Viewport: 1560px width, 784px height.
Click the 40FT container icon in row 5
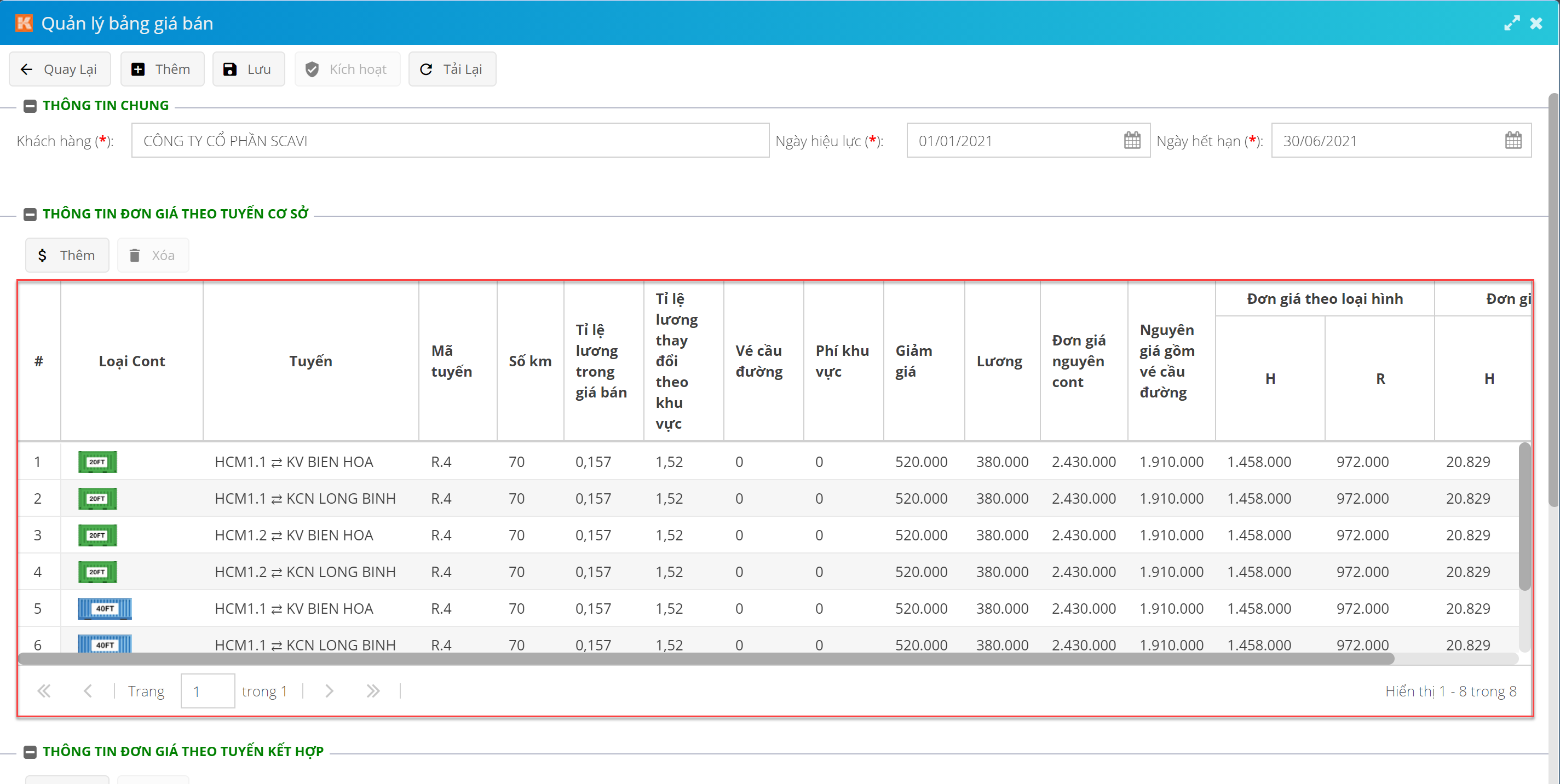[104, 608]
